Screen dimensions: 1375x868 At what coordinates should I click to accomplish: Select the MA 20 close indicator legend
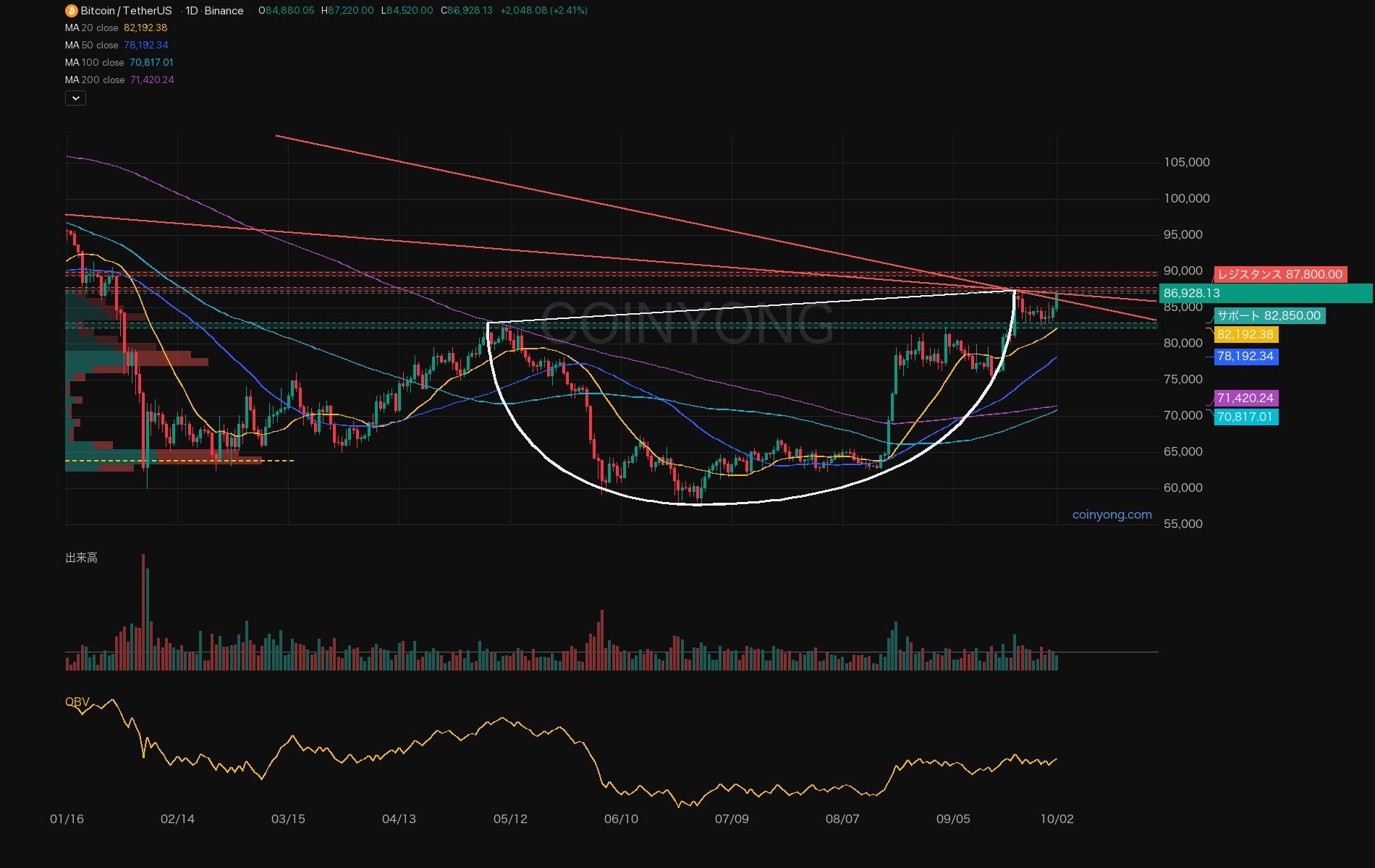[x=116, y=27]
